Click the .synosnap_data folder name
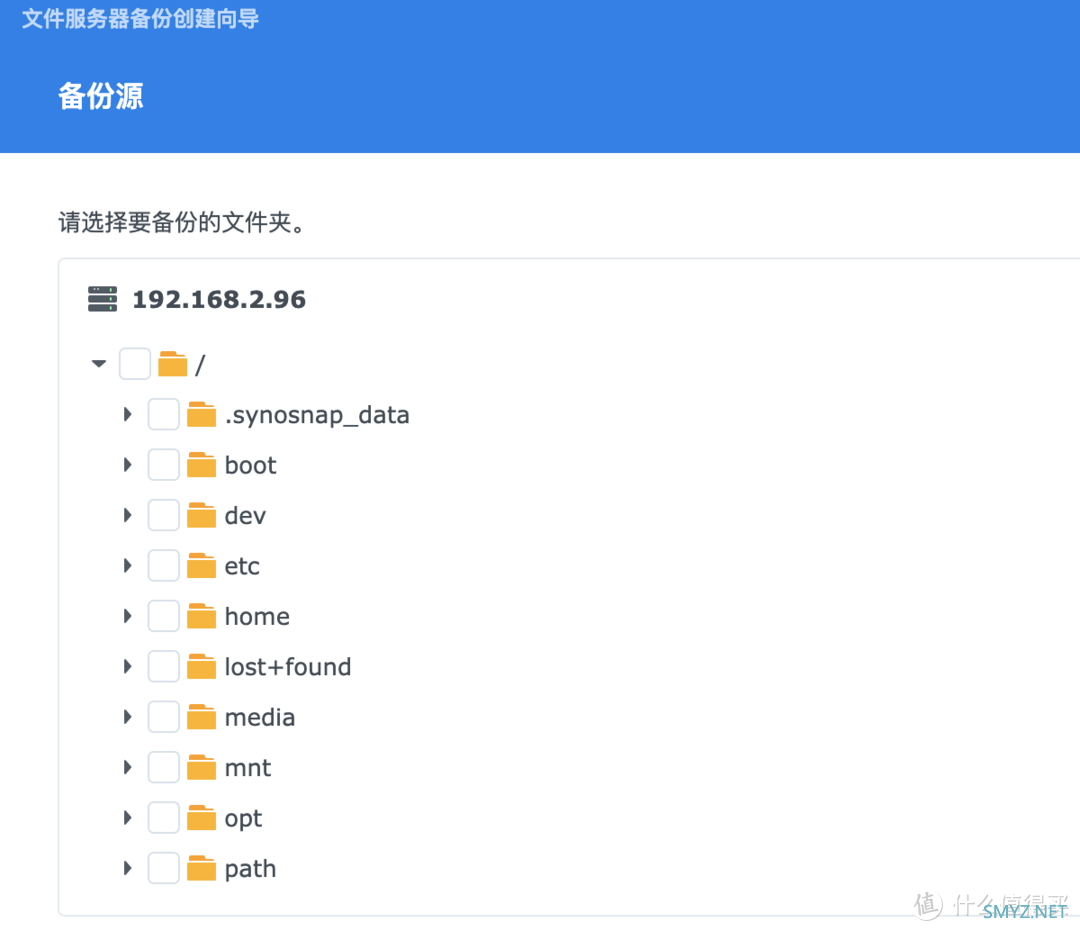This screenshot has height=931, width=1080. coord(318,415)
